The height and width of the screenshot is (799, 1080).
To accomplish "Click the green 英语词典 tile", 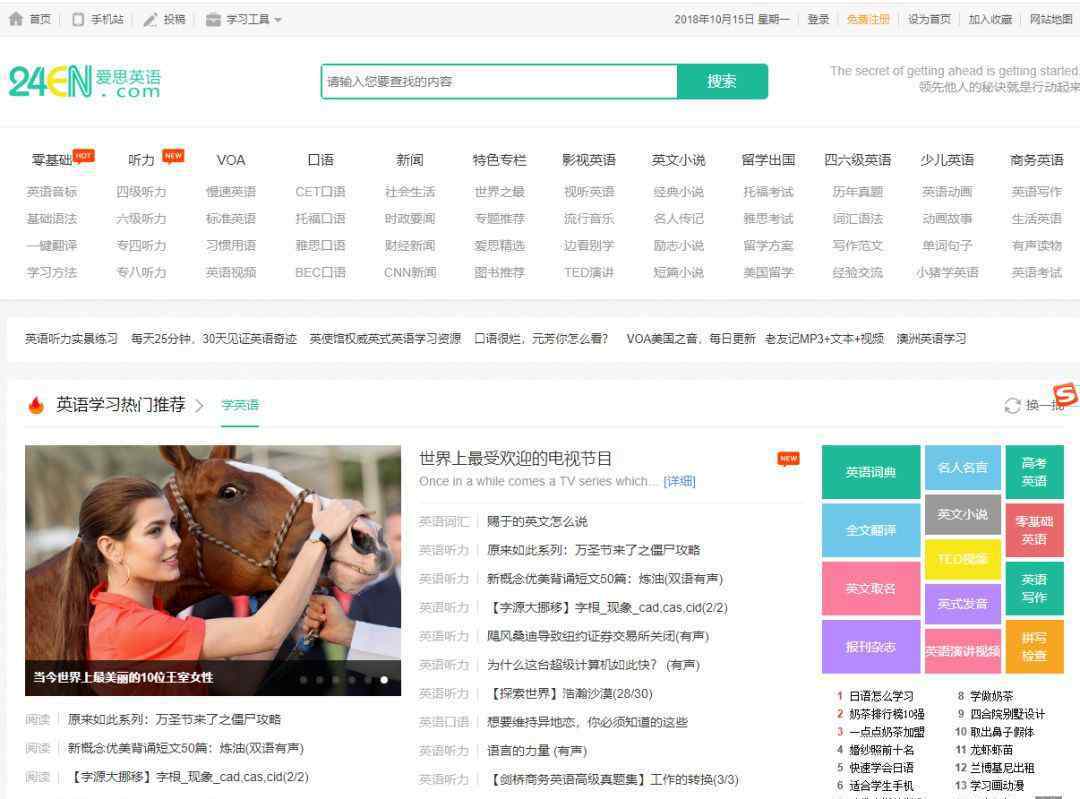I will click(870, 472).
